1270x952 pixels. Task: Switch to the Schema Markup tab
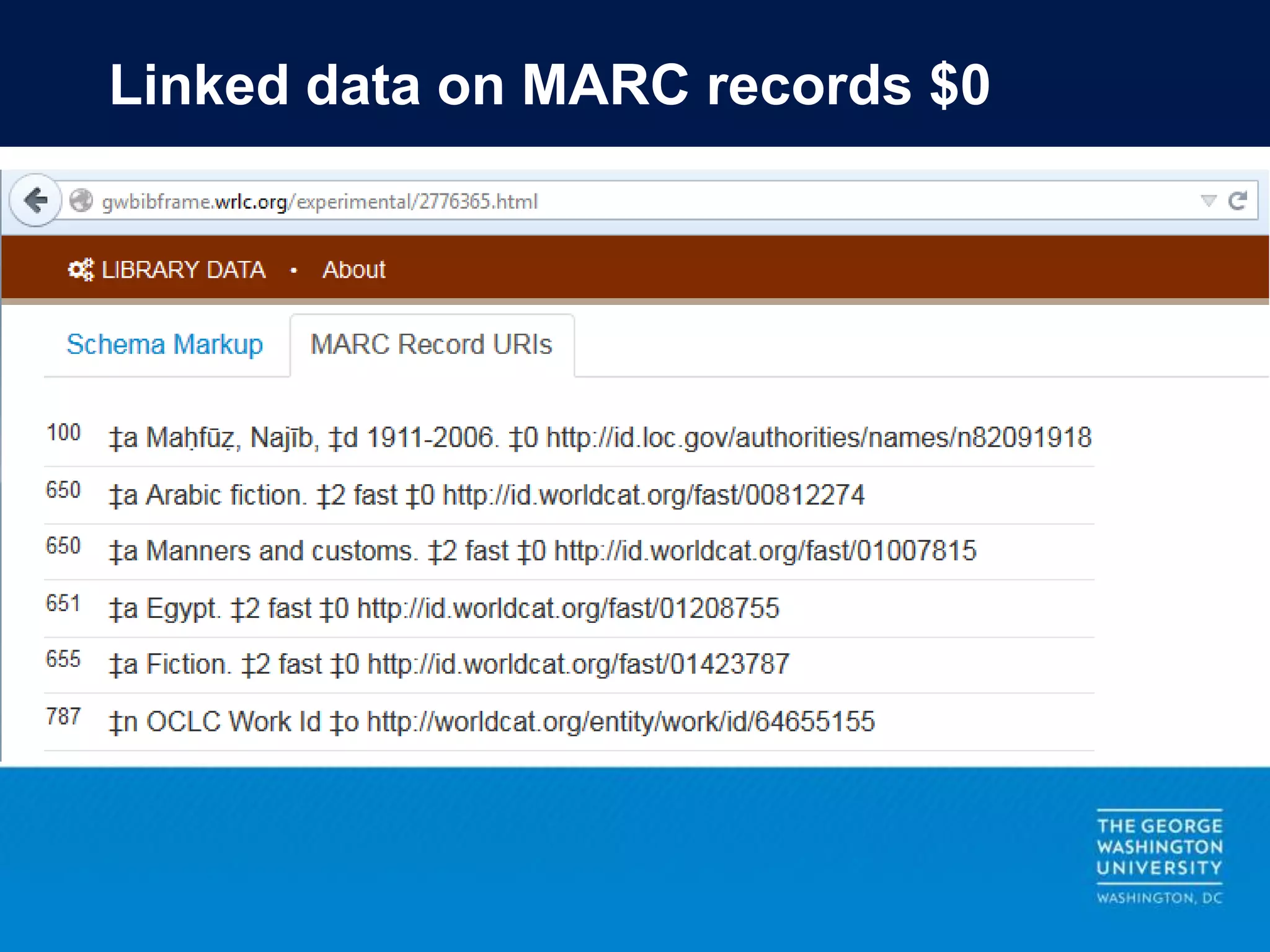pyautogui.click(x=164, y=345)
